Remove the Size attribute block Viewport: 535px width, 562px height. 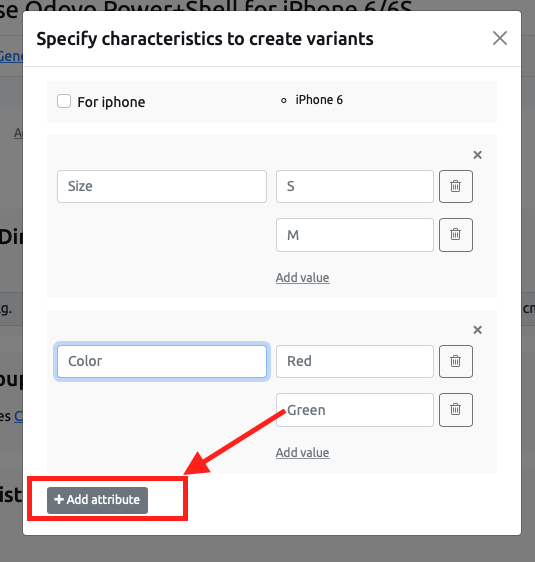(x=477, y=155)
